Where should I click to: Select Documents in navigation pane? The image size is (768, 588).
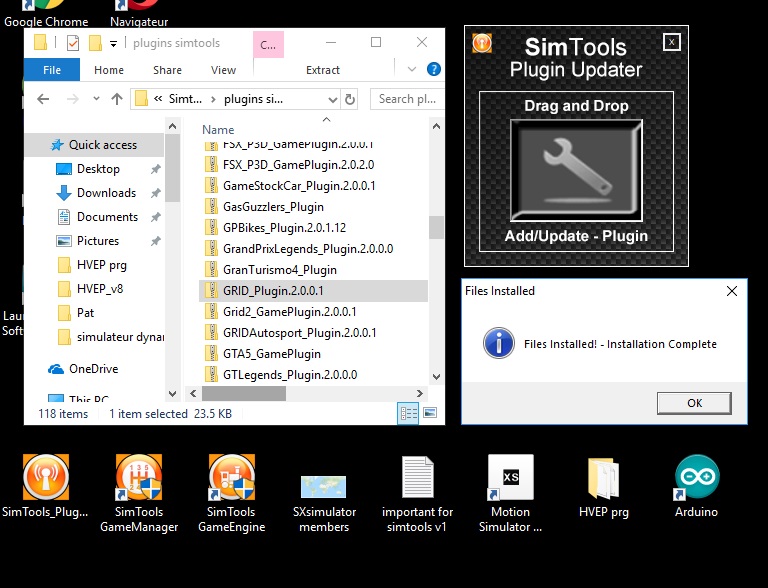point(94,217)
